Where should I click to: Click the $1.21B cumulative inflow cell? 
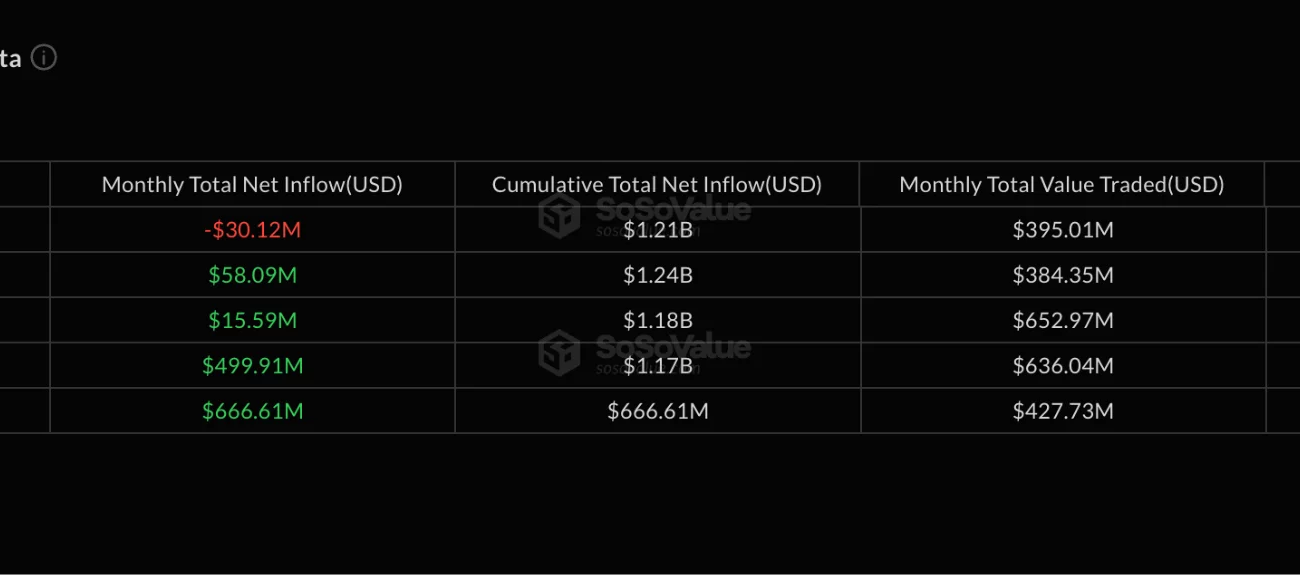coord(657,231)
